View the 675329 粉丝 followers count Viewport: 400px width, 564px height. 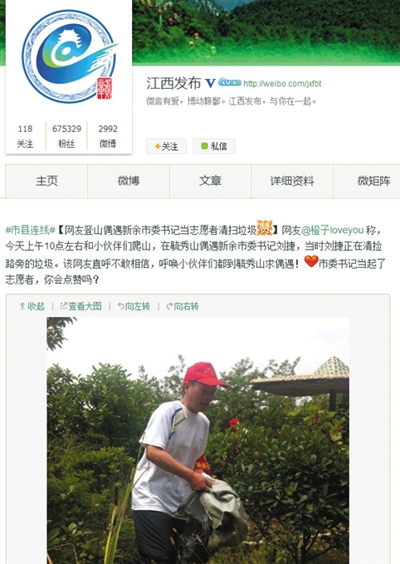(67, 136)
